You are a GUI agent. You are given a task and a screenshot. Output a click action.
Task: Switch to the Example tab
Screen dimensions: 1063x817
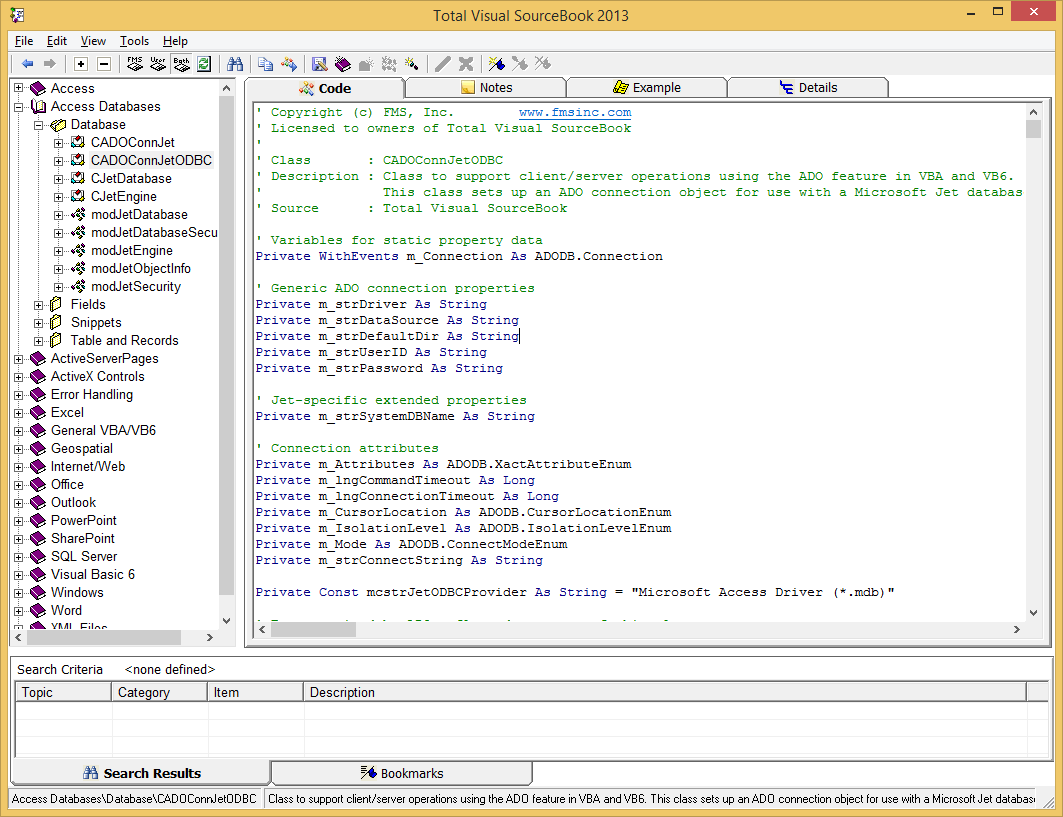coord(647,87)
